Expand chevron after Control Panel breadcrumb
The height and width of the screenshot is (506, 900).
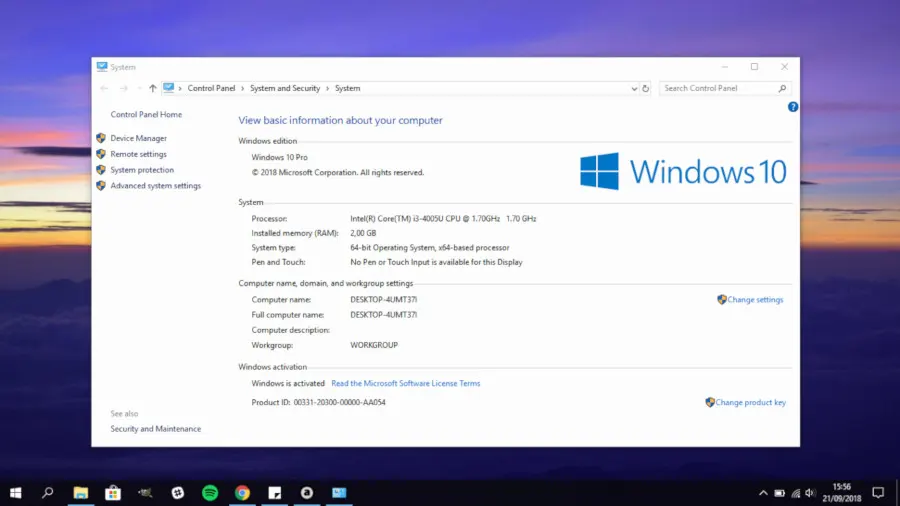coord(242,88)
